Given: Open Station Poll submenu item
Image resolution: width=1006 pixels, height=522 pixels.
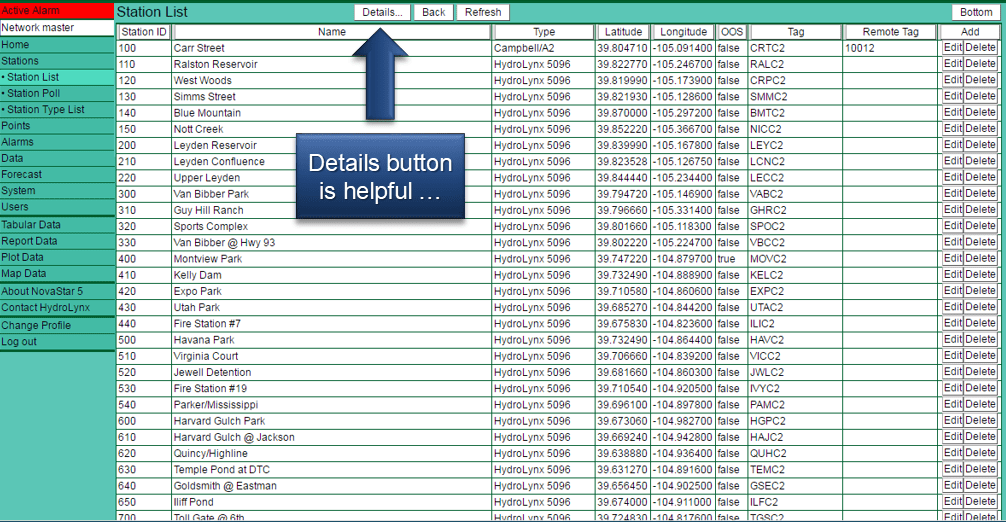Looking at the screenshot, I should (x=57, y=93).
